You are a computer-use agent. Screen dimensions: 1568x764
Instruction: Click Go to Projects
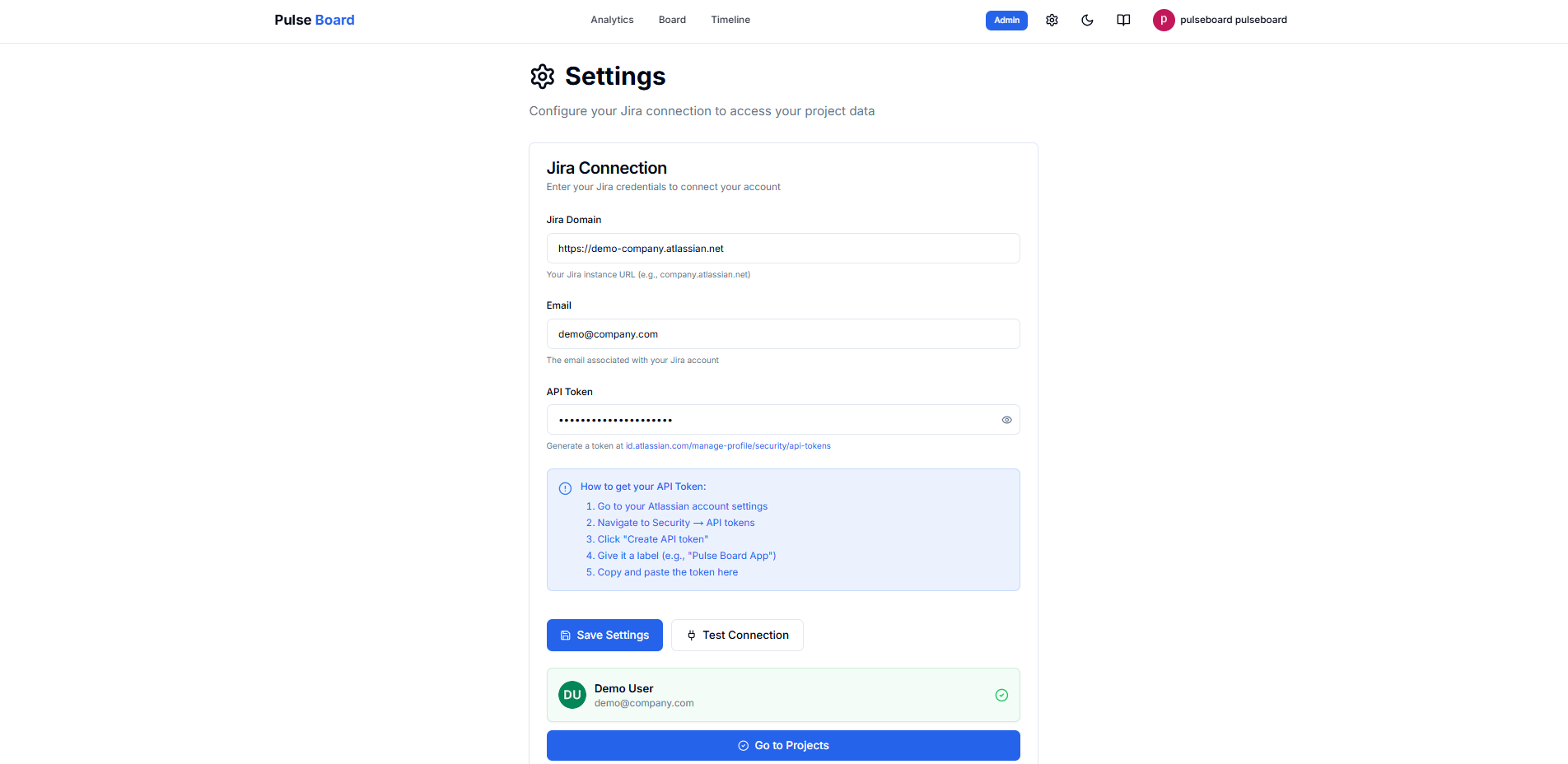tap(782, 745)
